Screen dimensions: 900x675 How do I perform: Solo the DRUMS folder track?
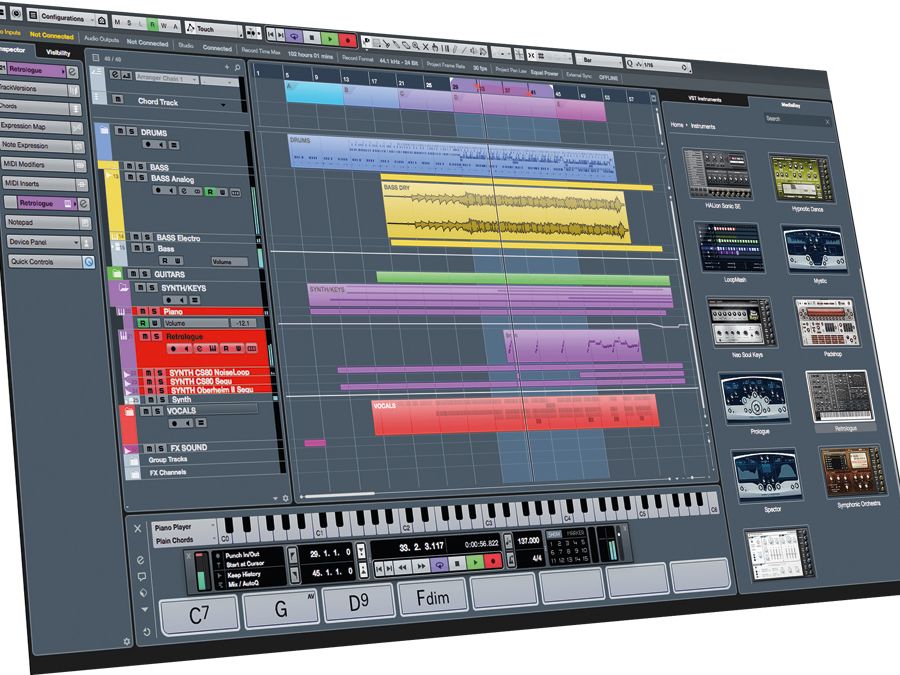(131, 131)
